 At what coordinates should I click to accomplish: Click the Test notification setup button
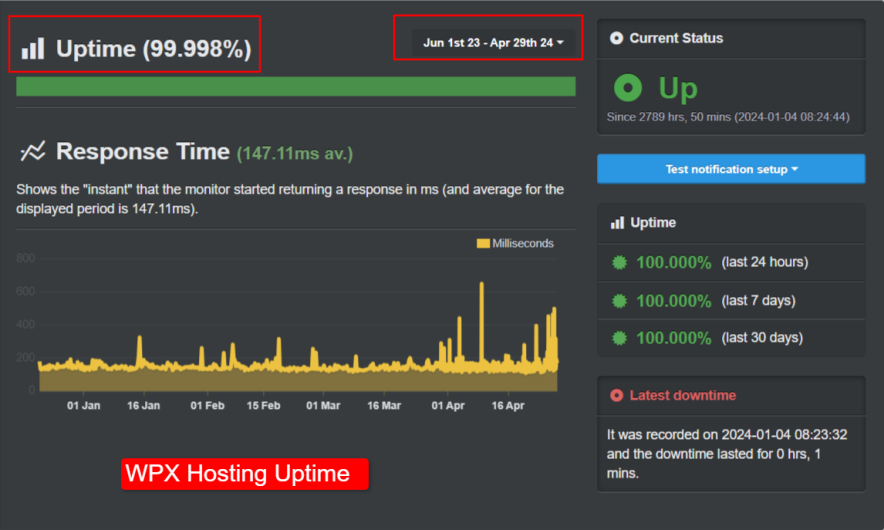[x=731, y=169]
